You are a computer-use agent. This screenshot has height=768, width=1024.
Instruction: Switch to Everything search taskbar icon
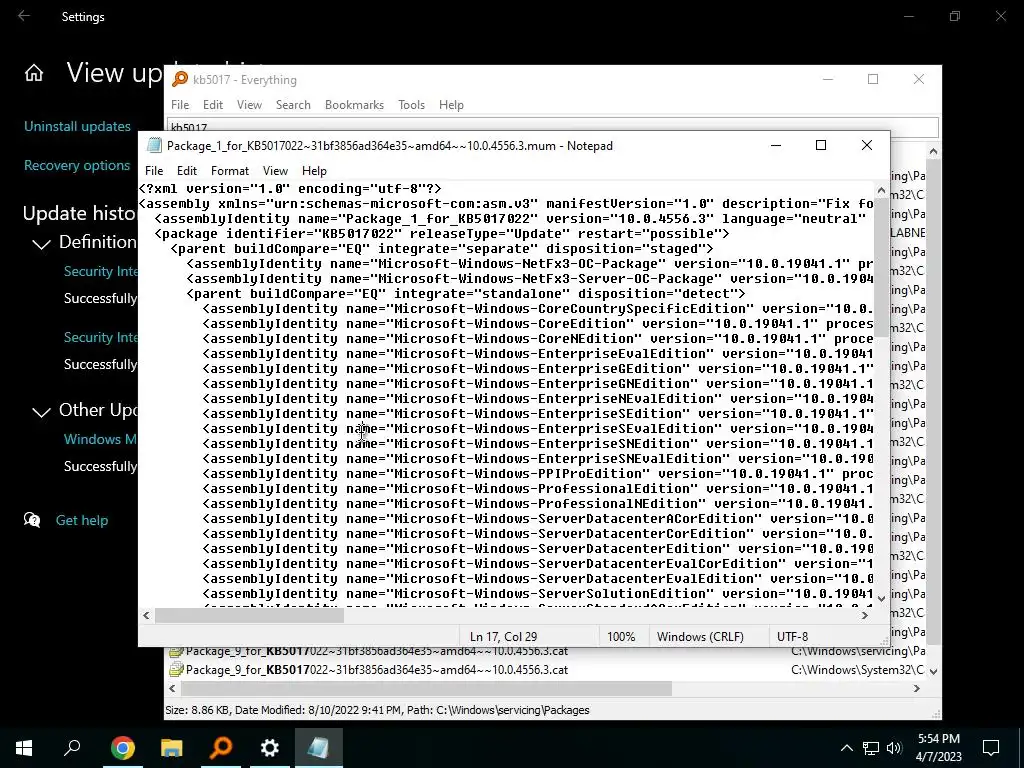(221, 748)
